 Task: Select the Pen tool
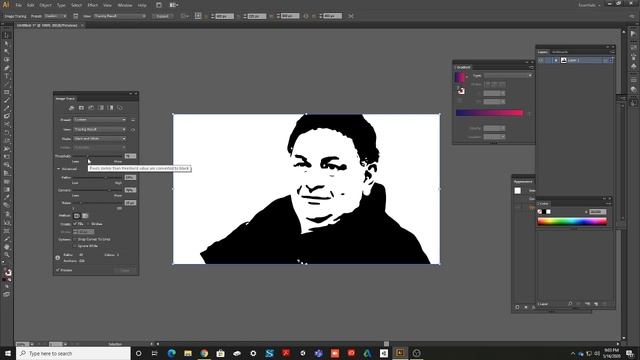point(7,68)
